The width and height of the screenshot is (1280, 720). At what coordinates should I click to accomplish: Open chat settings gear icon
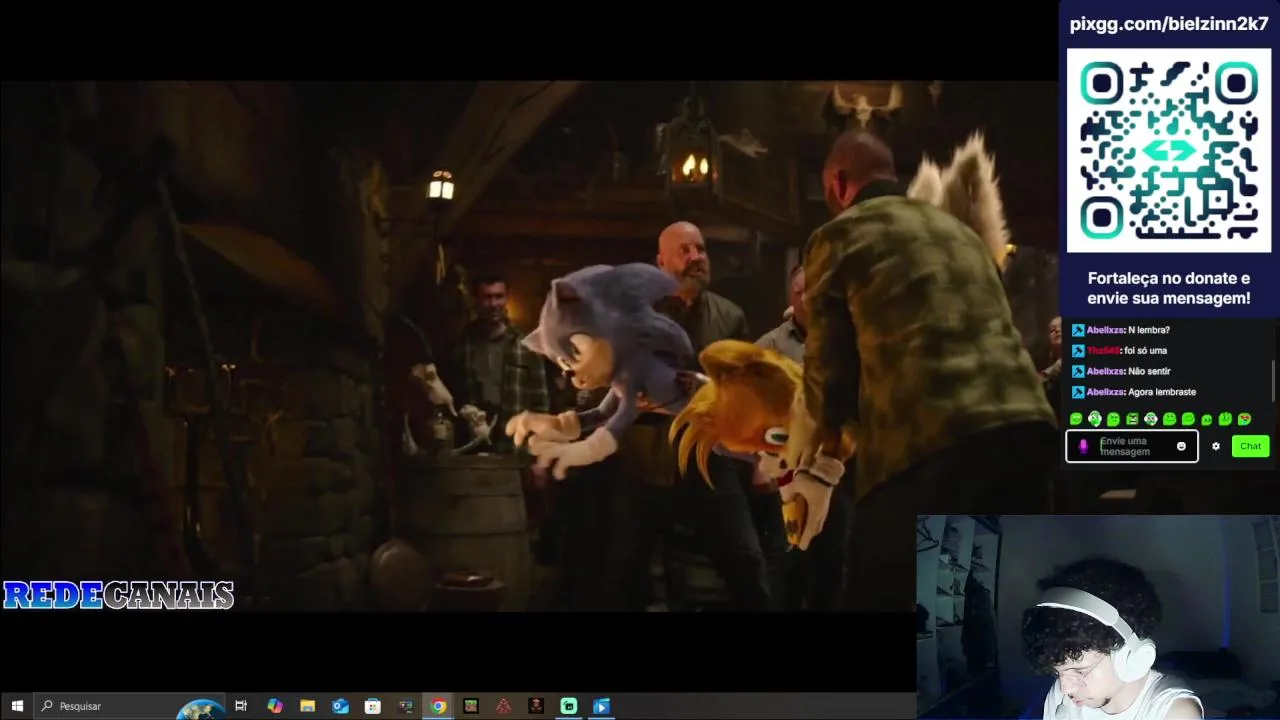[x=1216, y=446]
